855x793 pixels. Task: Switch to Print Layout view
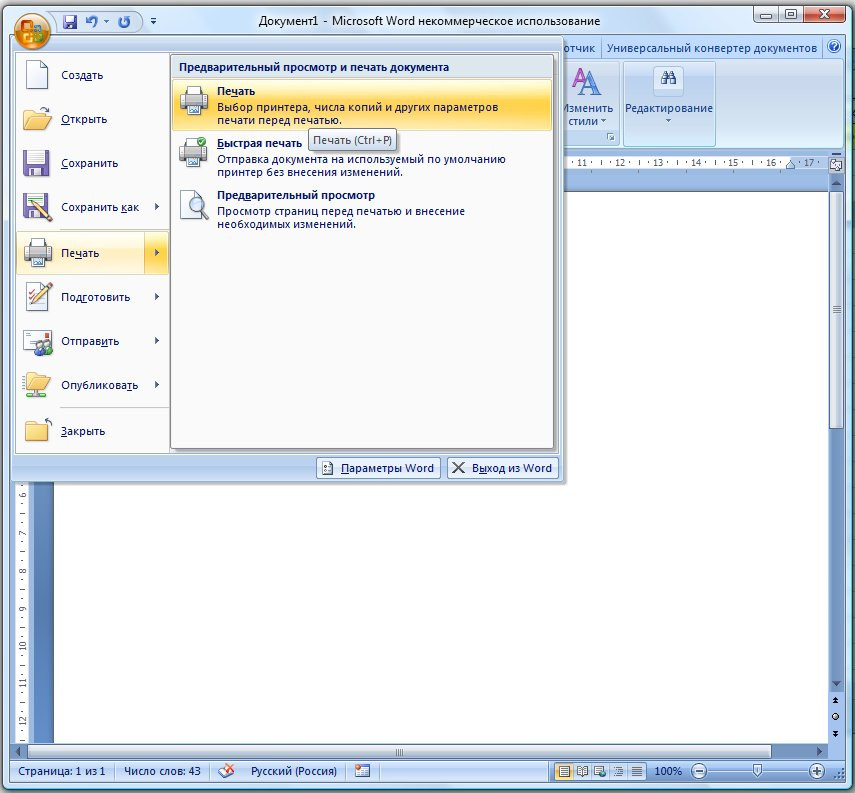pyautogui.click(x=564, y=772)
